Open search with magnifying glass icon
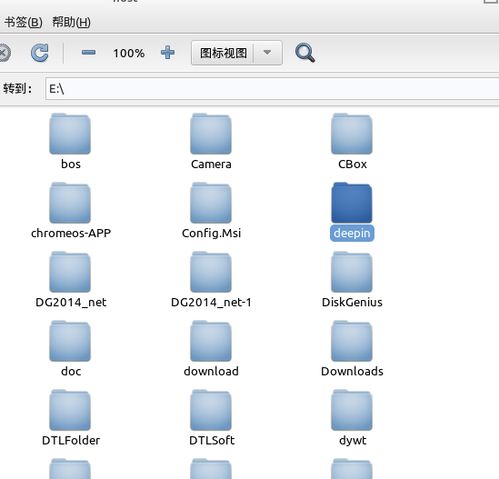Viewport: 499px width, 479px height. pos(305,53)
